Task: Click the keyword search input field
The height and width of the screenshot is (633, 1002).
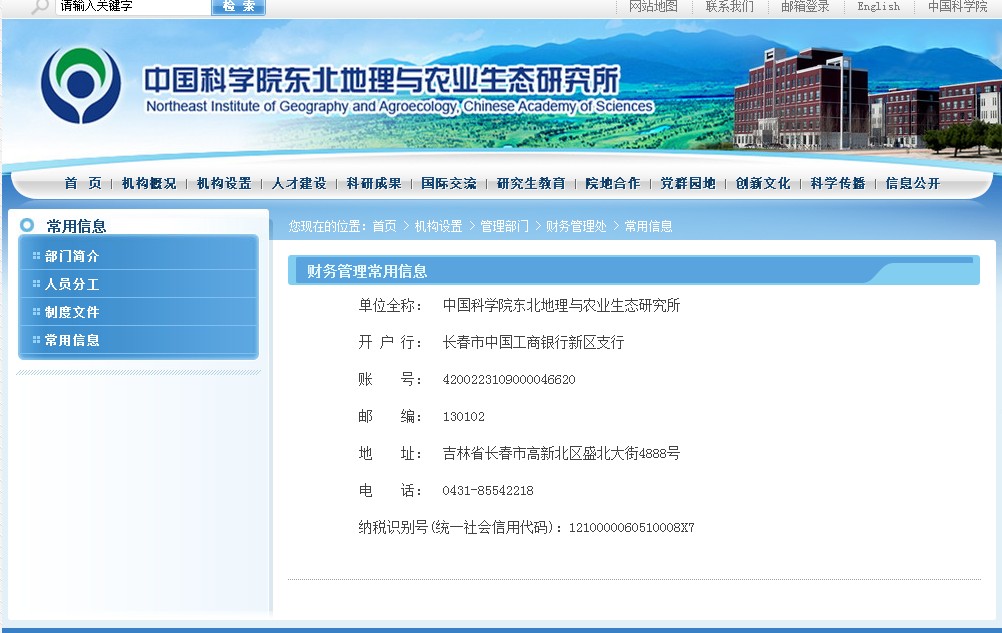Action: click(132, 6)
